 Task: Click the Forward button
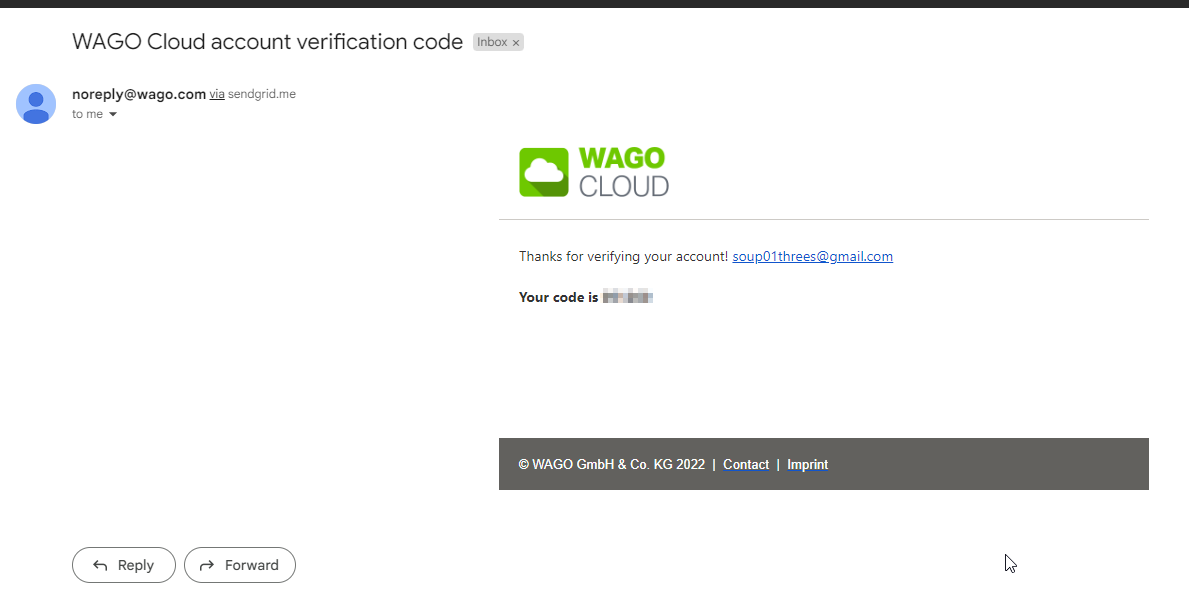(x=240, y=565)
